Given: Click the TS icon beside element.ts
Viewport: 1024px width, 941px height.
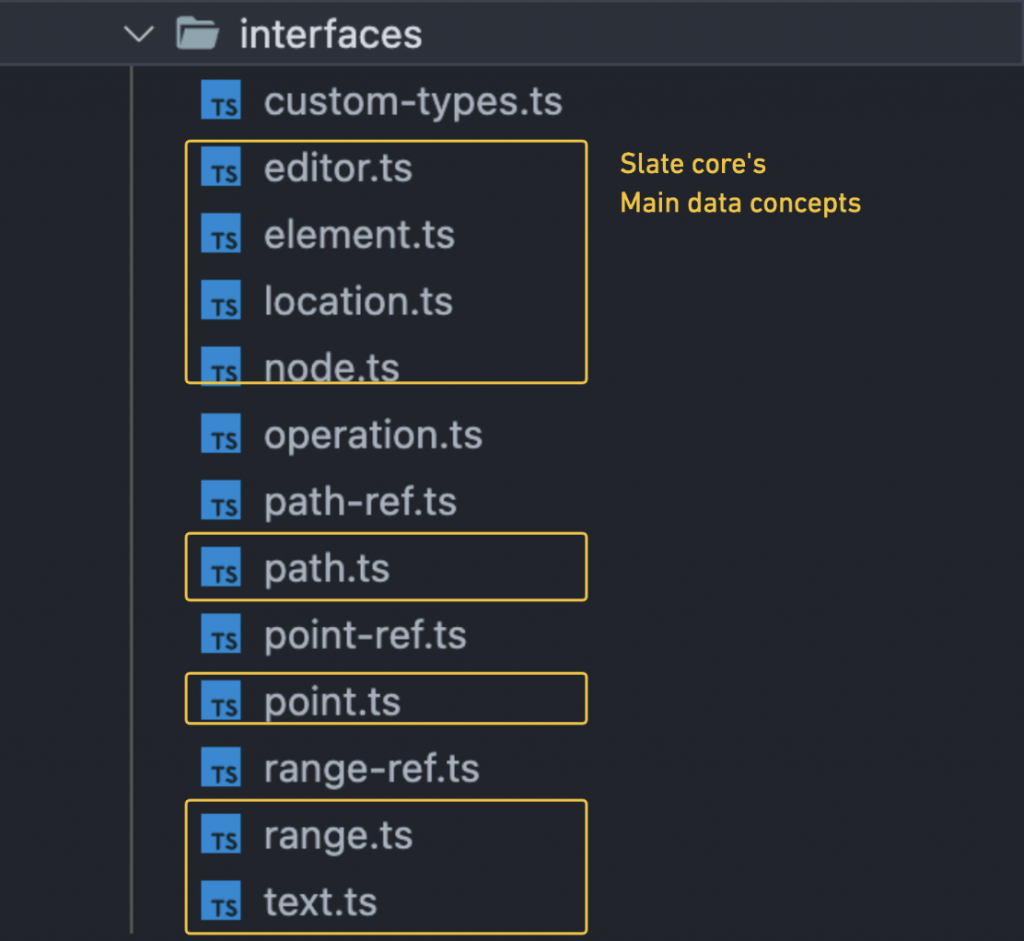Looking at the screenshot, I should (221, 235).
